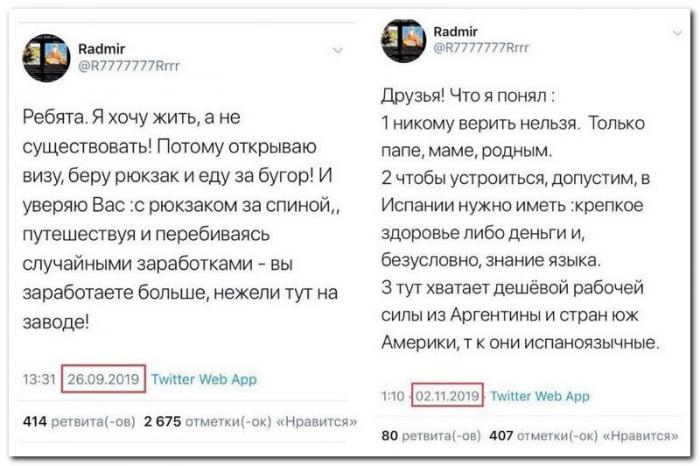Viewport: 700px width, 466px height.
Task: Click the 02.11.2019 date link
Action: tap(448, 396)
